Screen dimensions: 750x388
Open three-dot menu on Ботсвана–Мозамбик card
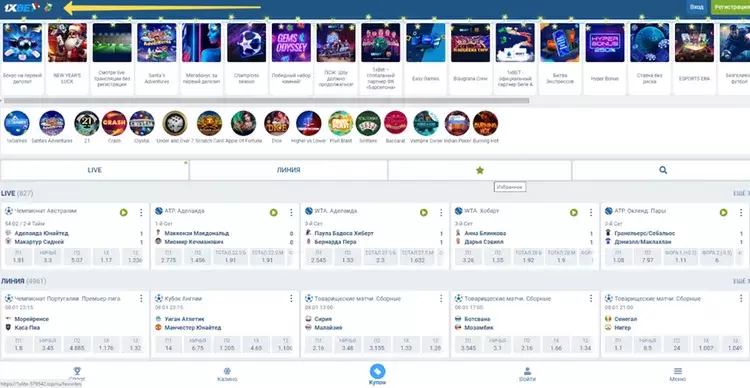(x=591, y=299)
